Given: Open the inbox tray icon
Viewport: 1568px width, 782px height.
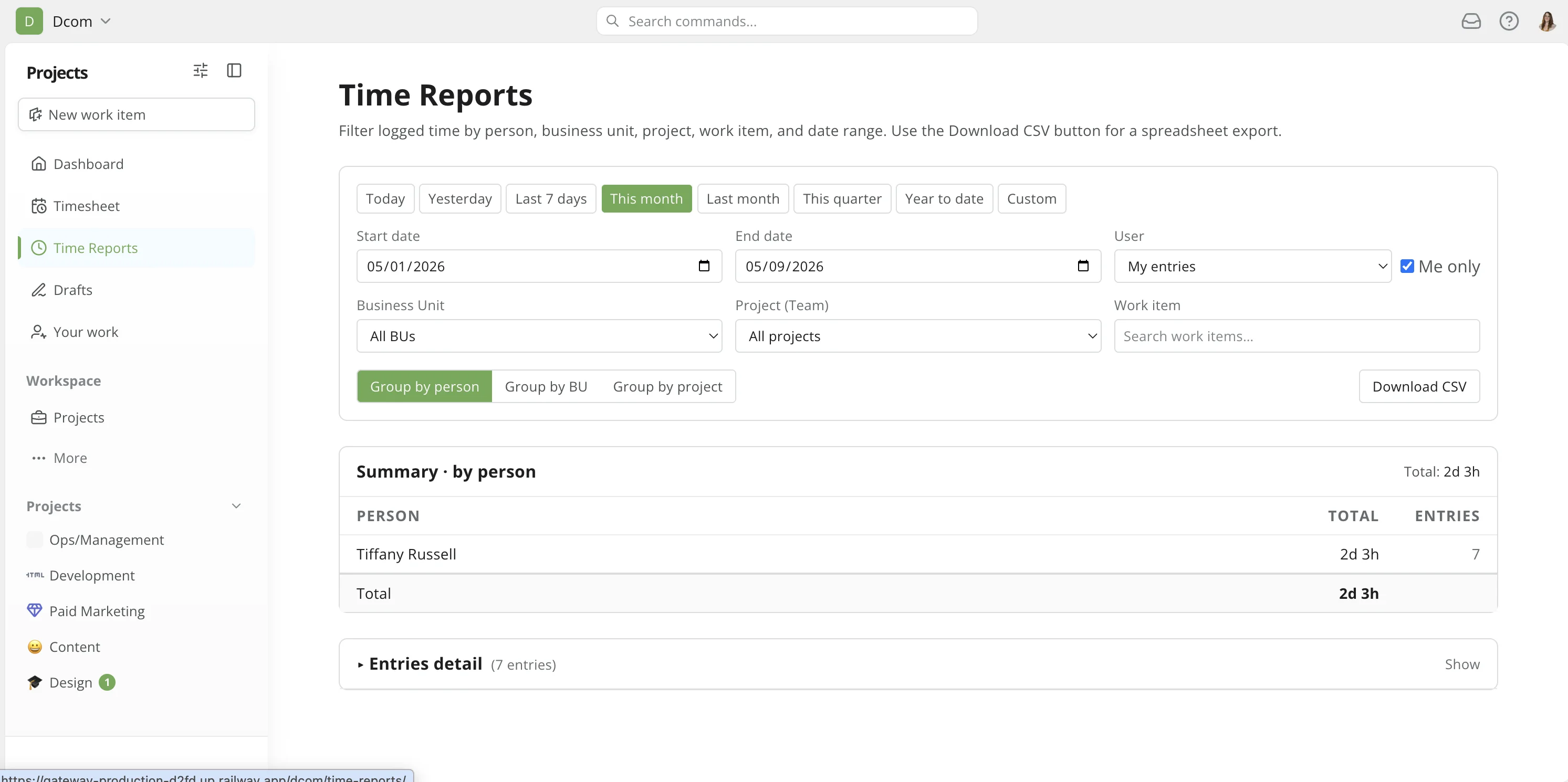Looking at the screenshot, I should (1471, 22).
